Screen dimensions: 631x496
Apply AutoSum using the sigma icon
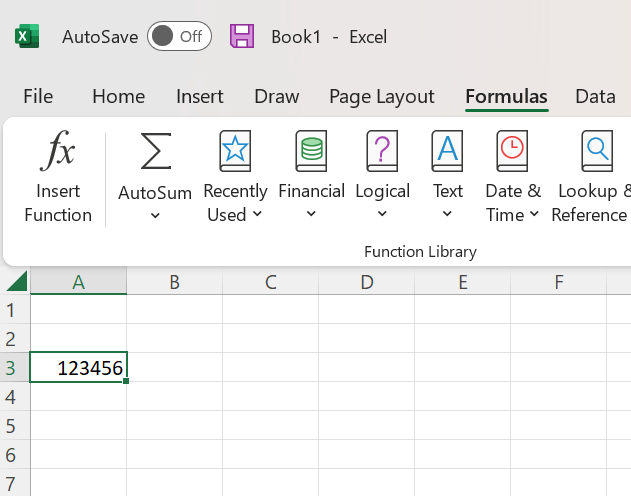[x=156, y=151]
